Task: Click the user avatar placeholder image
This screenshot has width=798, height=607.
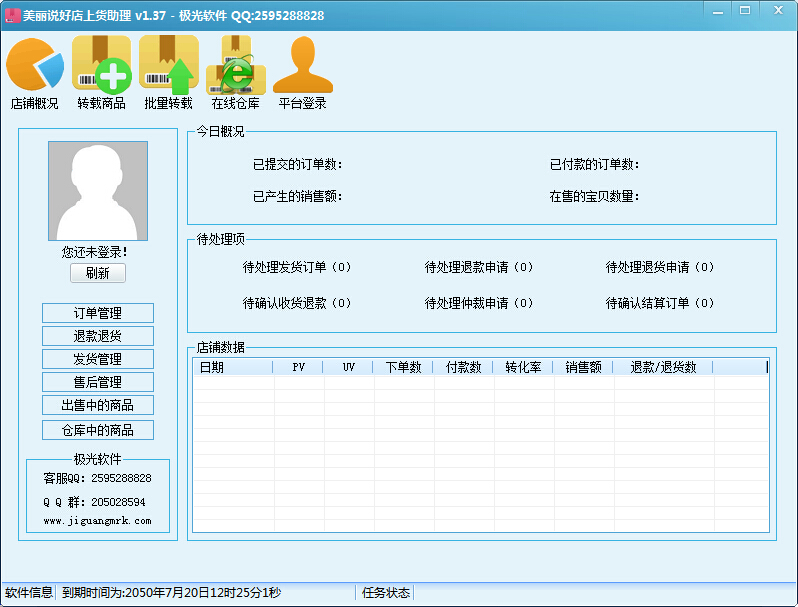Action: pyautogui.click(x=98, y=191)
